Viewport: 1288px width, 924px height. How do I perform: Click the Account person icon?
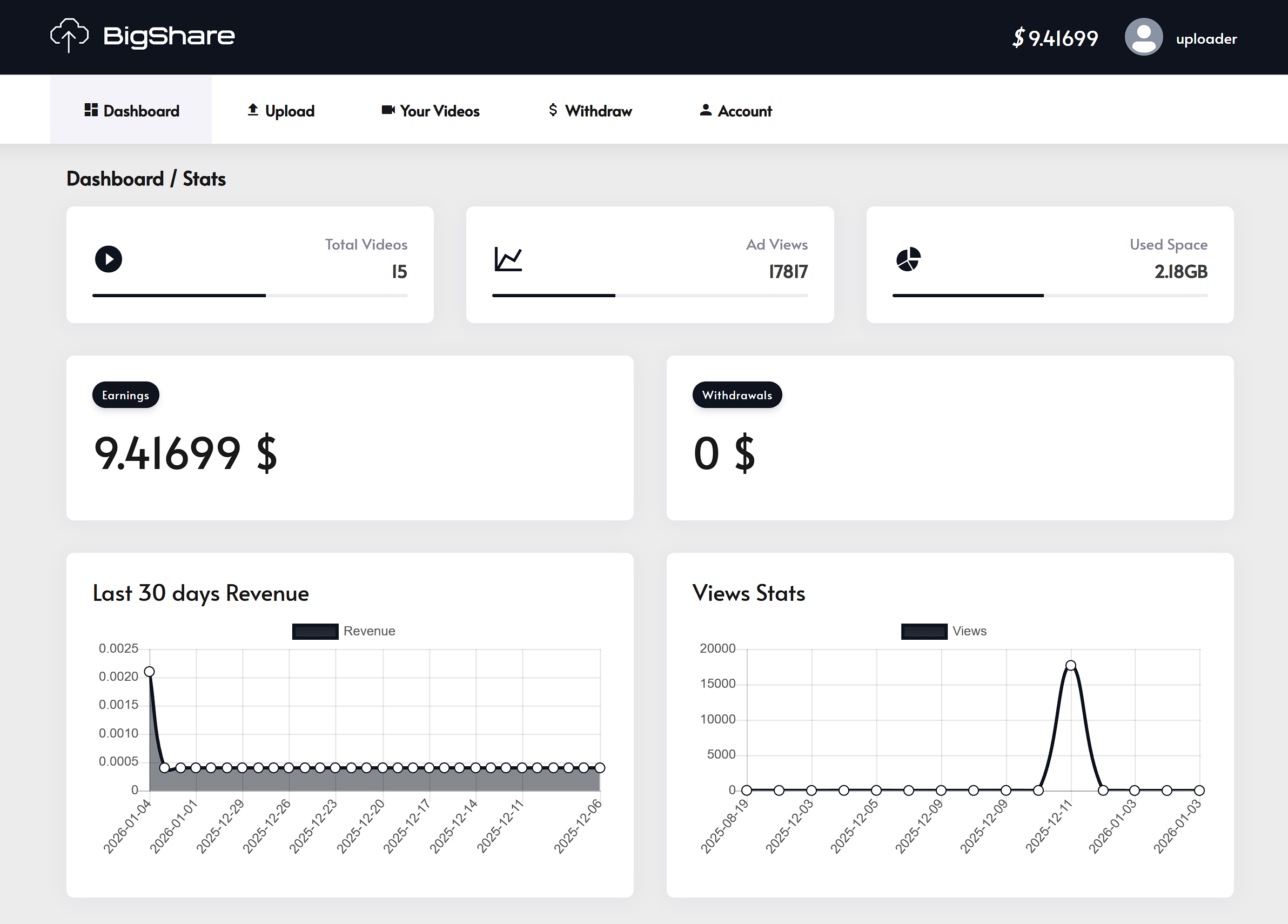706,110
